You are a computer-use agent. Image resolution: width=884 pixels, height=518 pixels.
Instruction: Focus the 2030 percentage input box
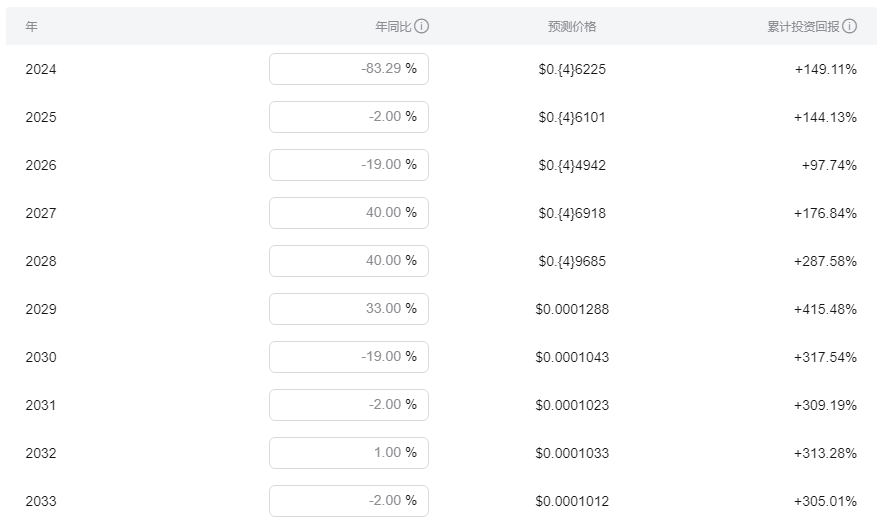(348, 357)
